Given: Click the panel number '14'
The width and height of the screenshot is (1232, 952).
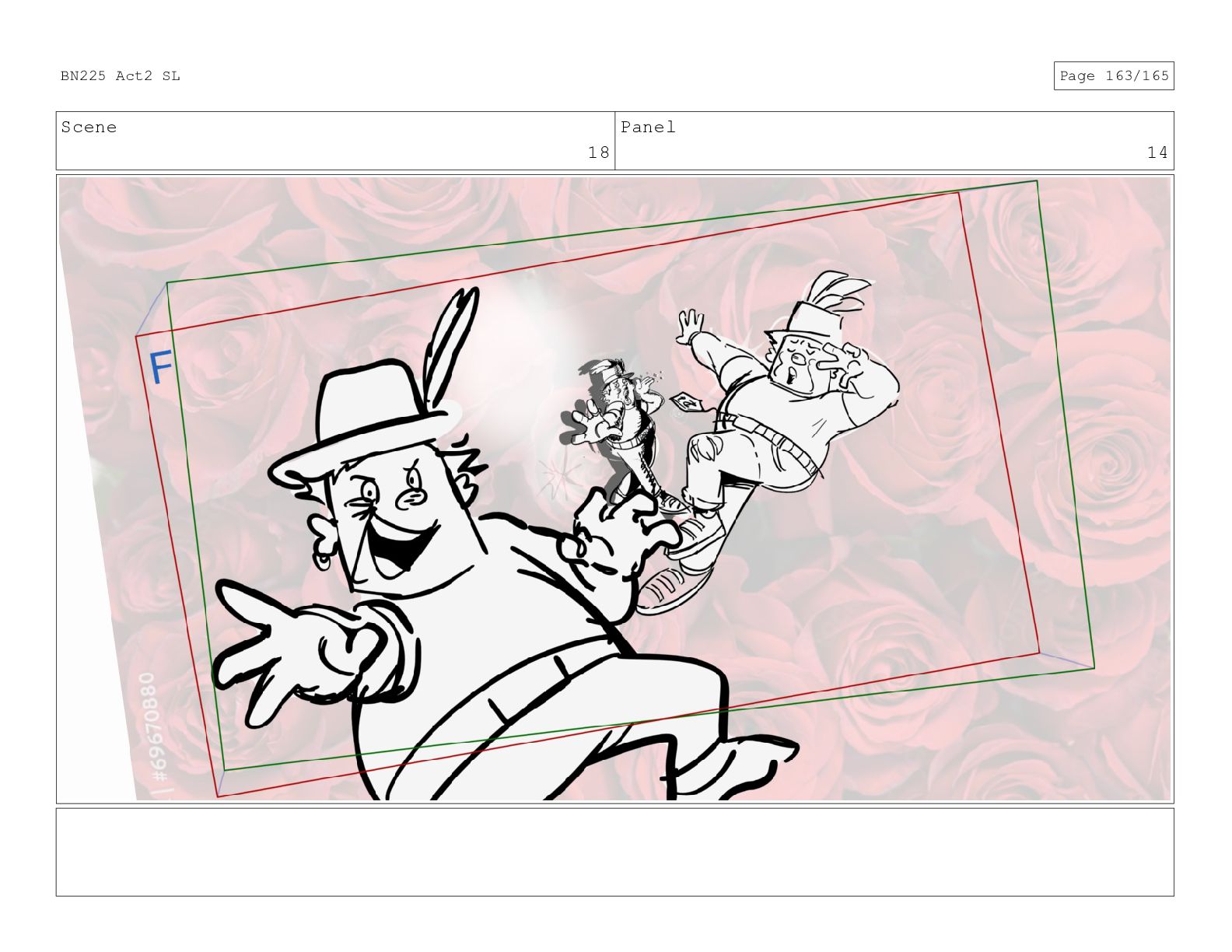Looking at the screenshot, I should point(1157,152).
